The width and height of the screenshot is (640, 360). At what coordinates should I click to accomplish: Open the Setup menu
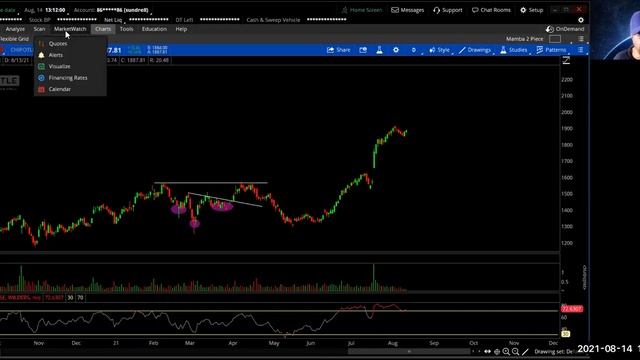(x=531, y=10)
